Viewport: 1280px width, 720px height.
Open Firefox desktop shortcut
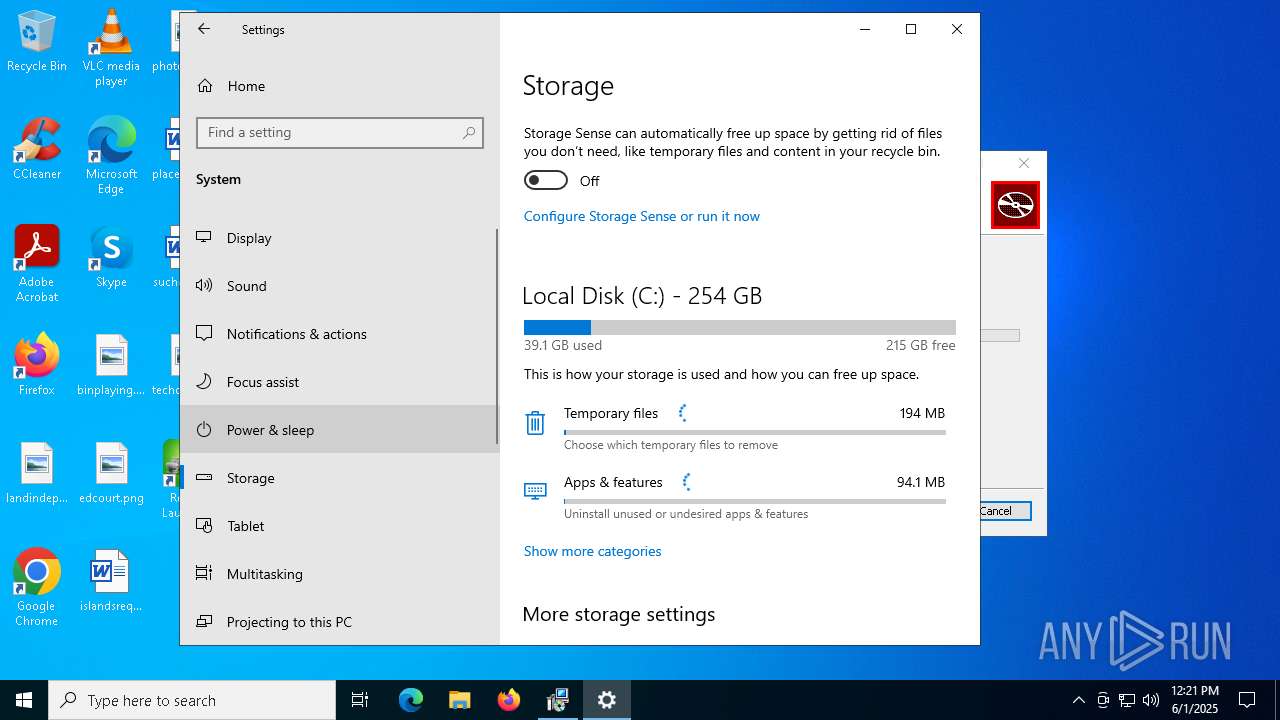click(37, 365)
